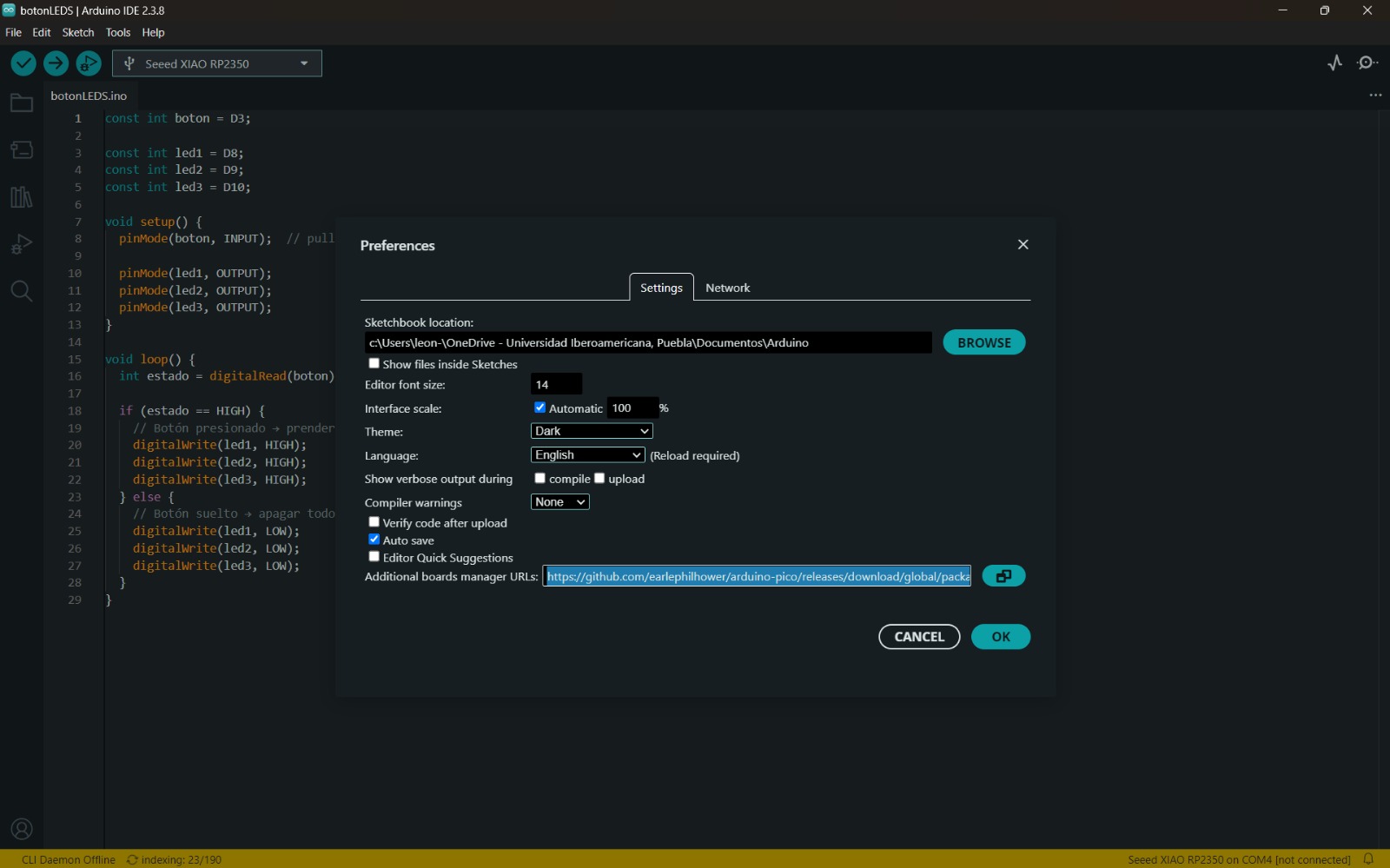
Task: Click the notifications bell icon
Action: 1368,859
